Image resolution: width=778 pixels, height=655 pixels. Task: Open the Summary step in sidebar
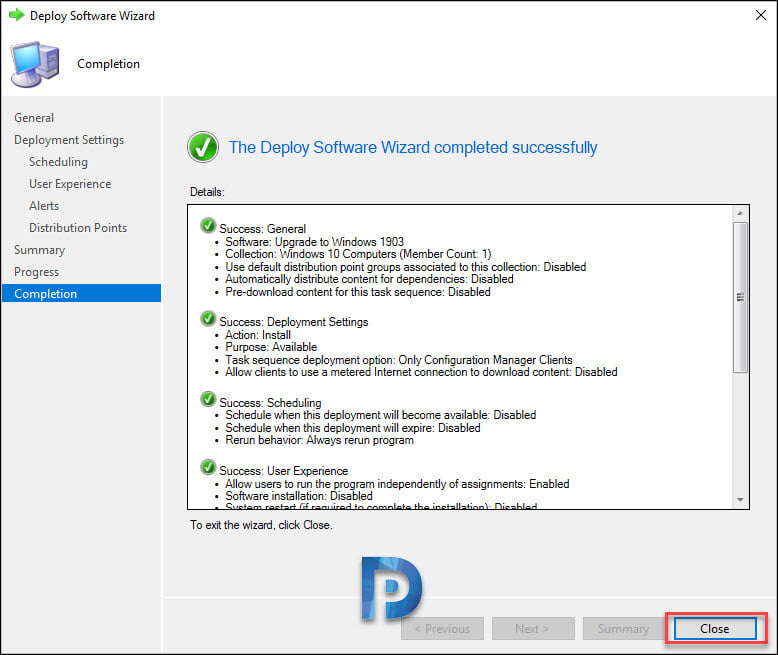pos(39,250)
